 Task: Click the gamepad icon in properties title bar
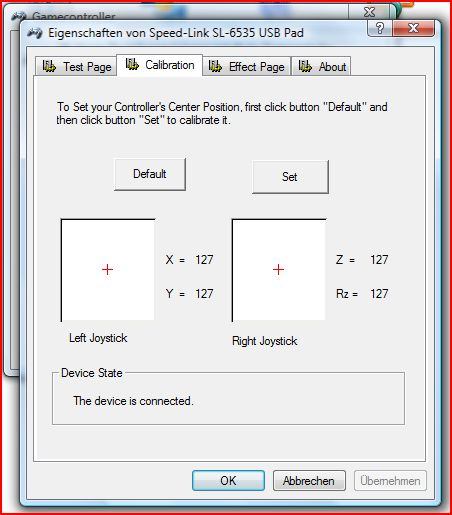point(35,33)
